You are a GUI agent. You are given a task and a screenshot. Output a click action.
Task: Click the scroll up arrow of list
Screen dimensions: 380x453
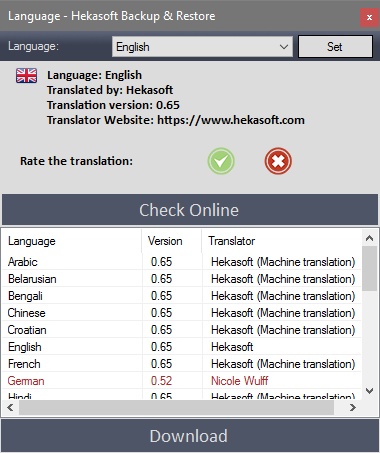tap(369, 238)
